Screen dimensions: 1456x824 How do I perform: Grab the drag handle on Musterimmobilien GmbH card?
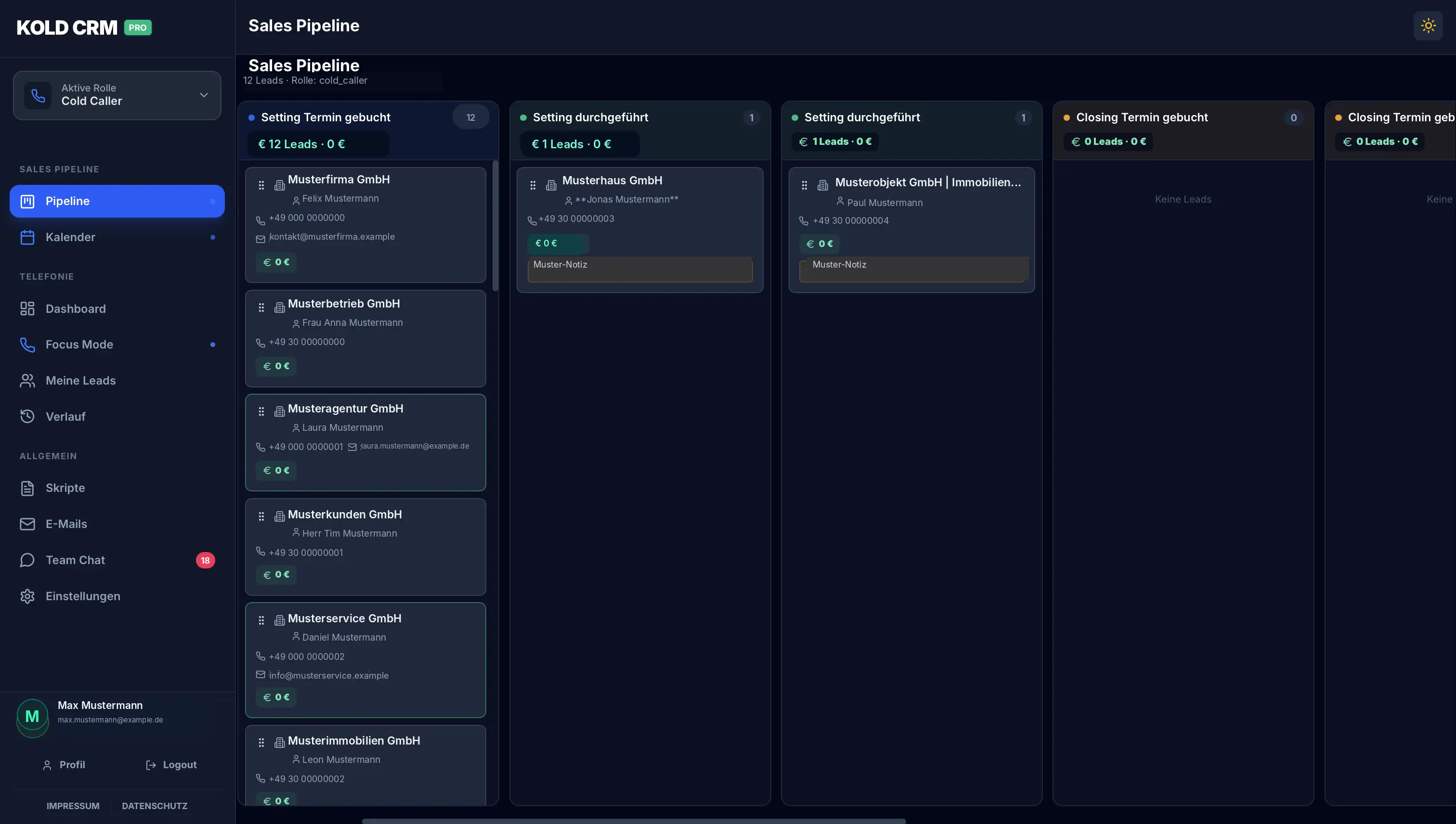(x=261, y=743)
